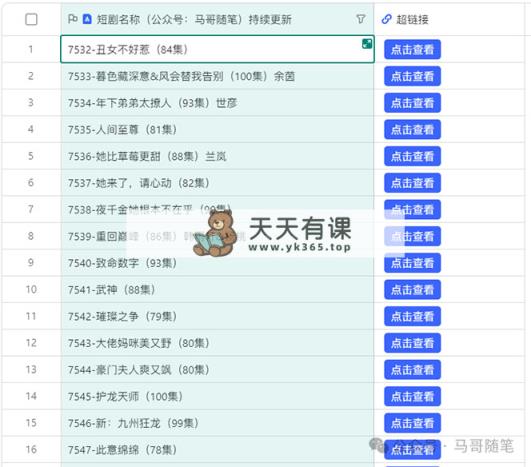Select cell 7532-丑女不好惹（84集）

[x=217, y=49]
